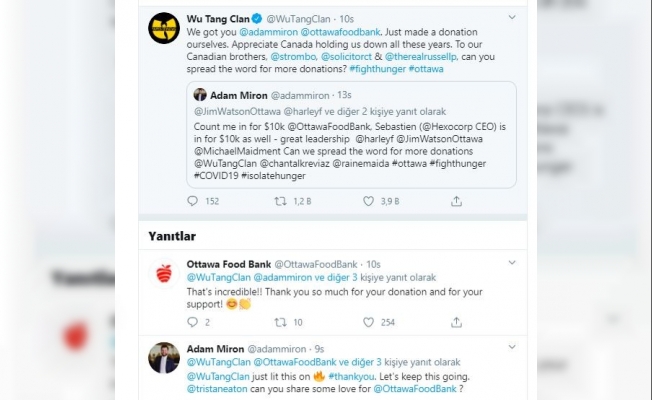Like Ottawa Food Bank's thank-you tweet
Viewport: 652px width, 400px height.
[367, 322]
